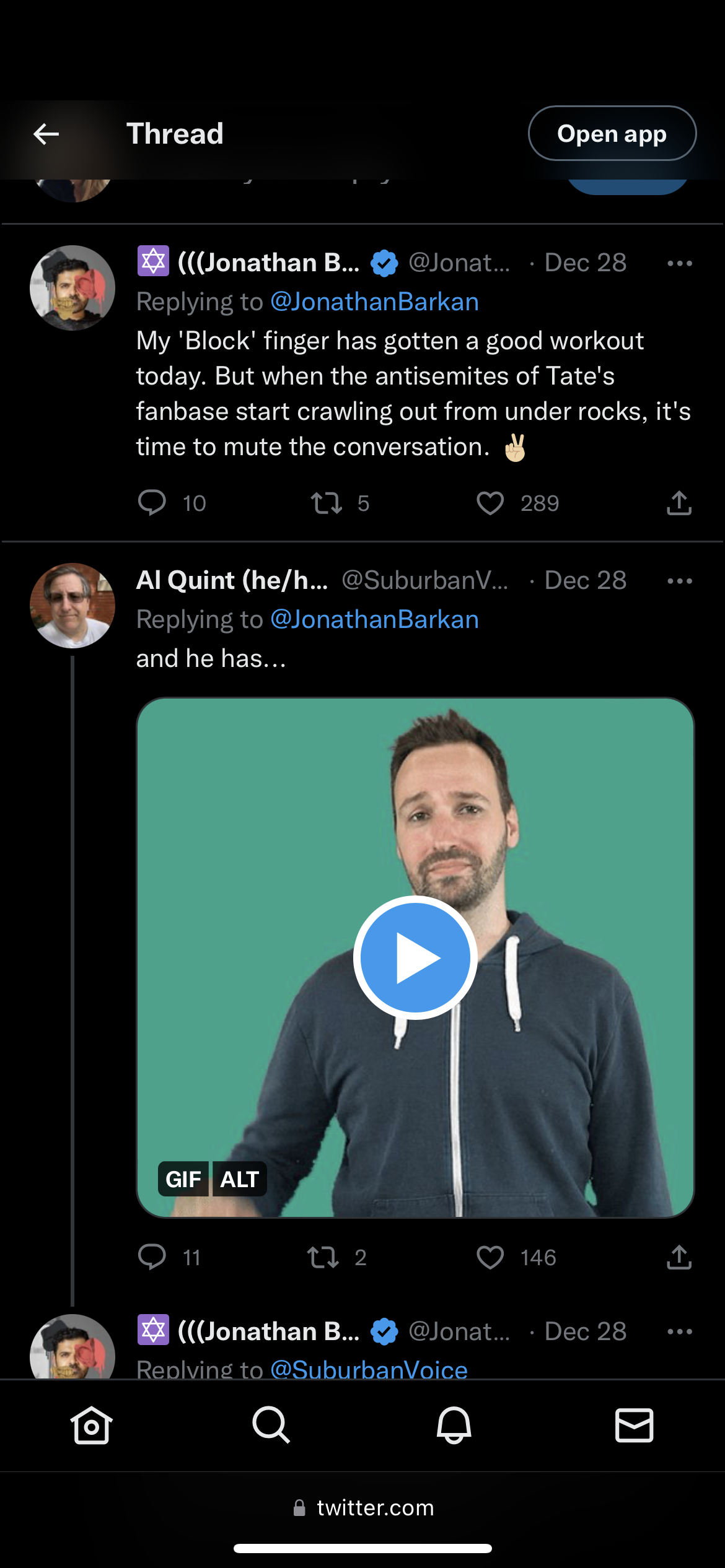Show ALT text for the GIF
The image size is (725, 1568).
[240, 1179]
